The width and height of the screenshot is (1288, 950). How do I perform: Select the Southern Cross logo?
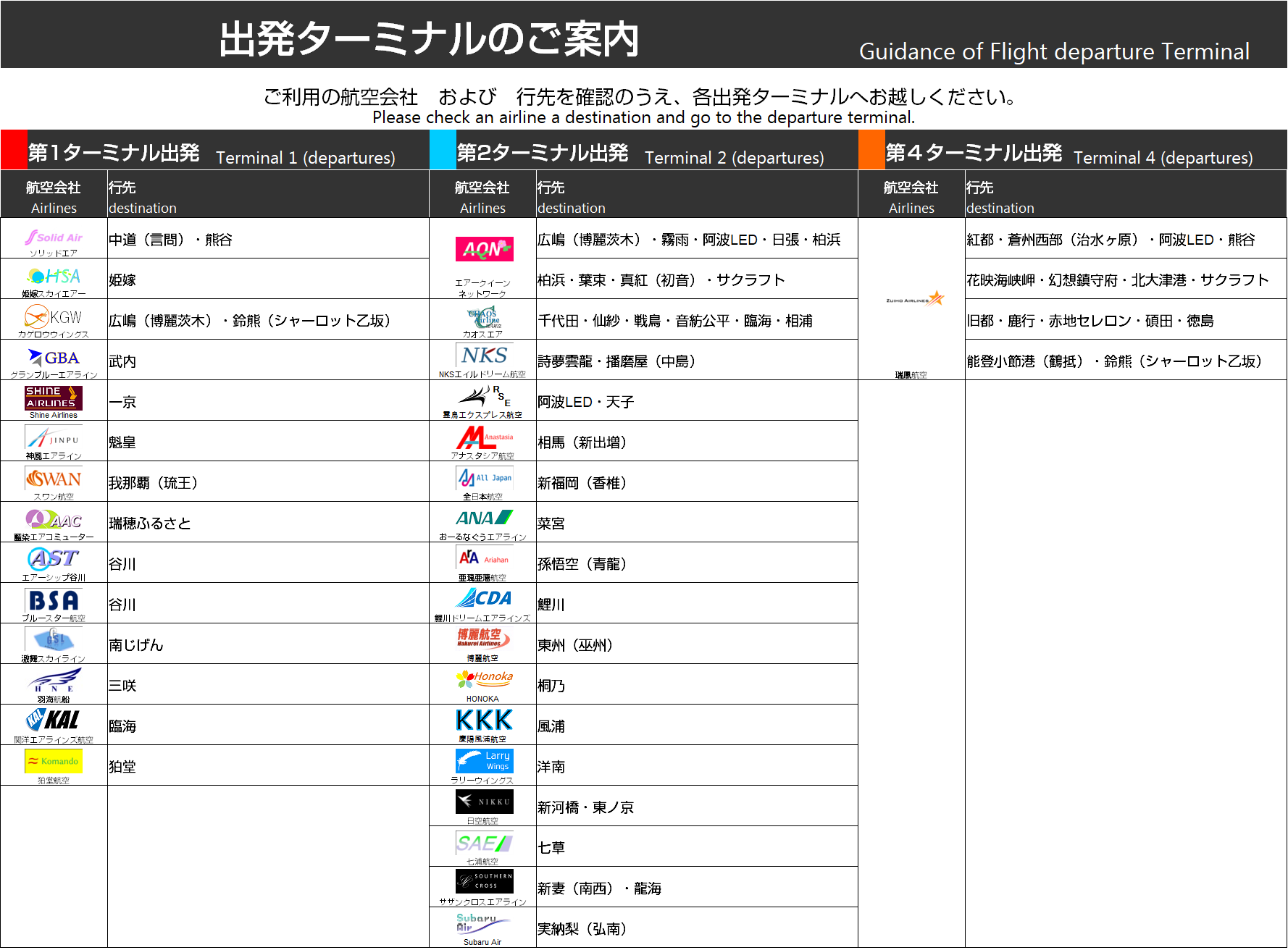click(484, 881)
